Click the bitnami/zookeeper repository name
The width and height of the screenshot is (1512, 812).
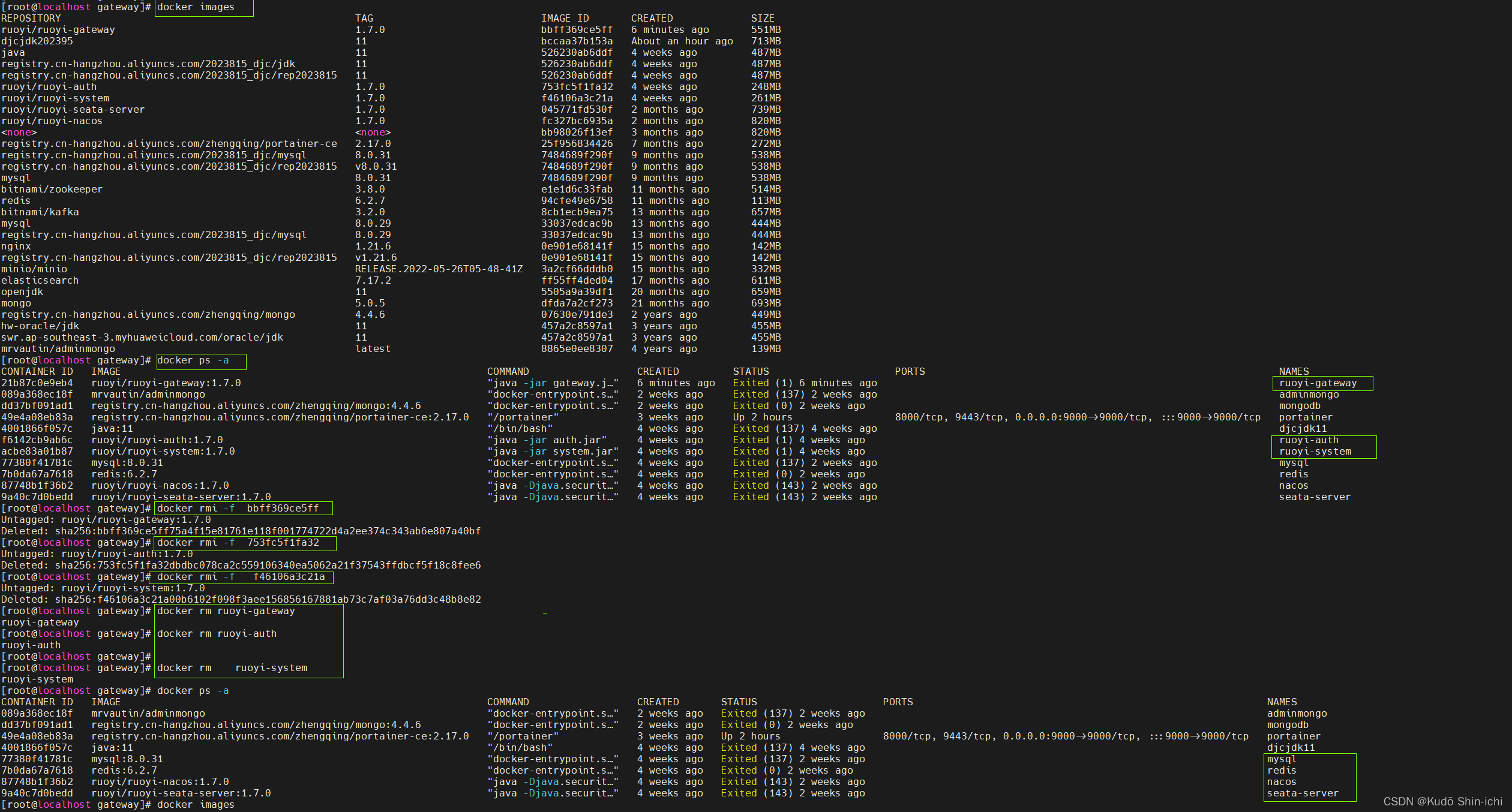tap(52, 190)
